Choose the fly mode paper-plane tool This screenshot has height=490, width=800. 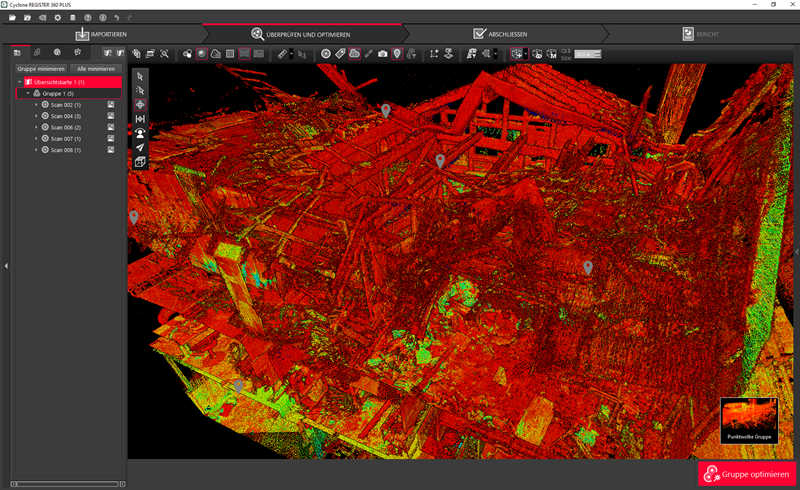140,147
